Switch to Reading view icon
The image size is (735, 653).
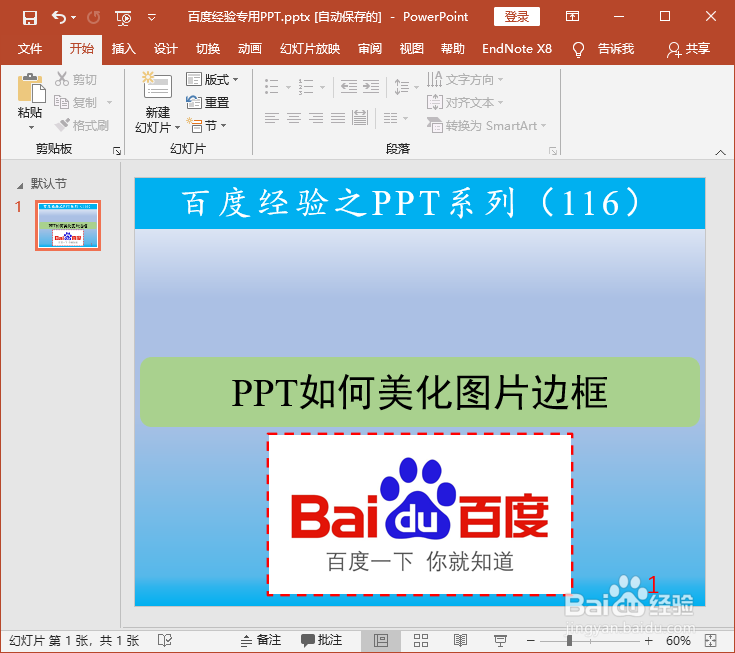click(460, 640)
